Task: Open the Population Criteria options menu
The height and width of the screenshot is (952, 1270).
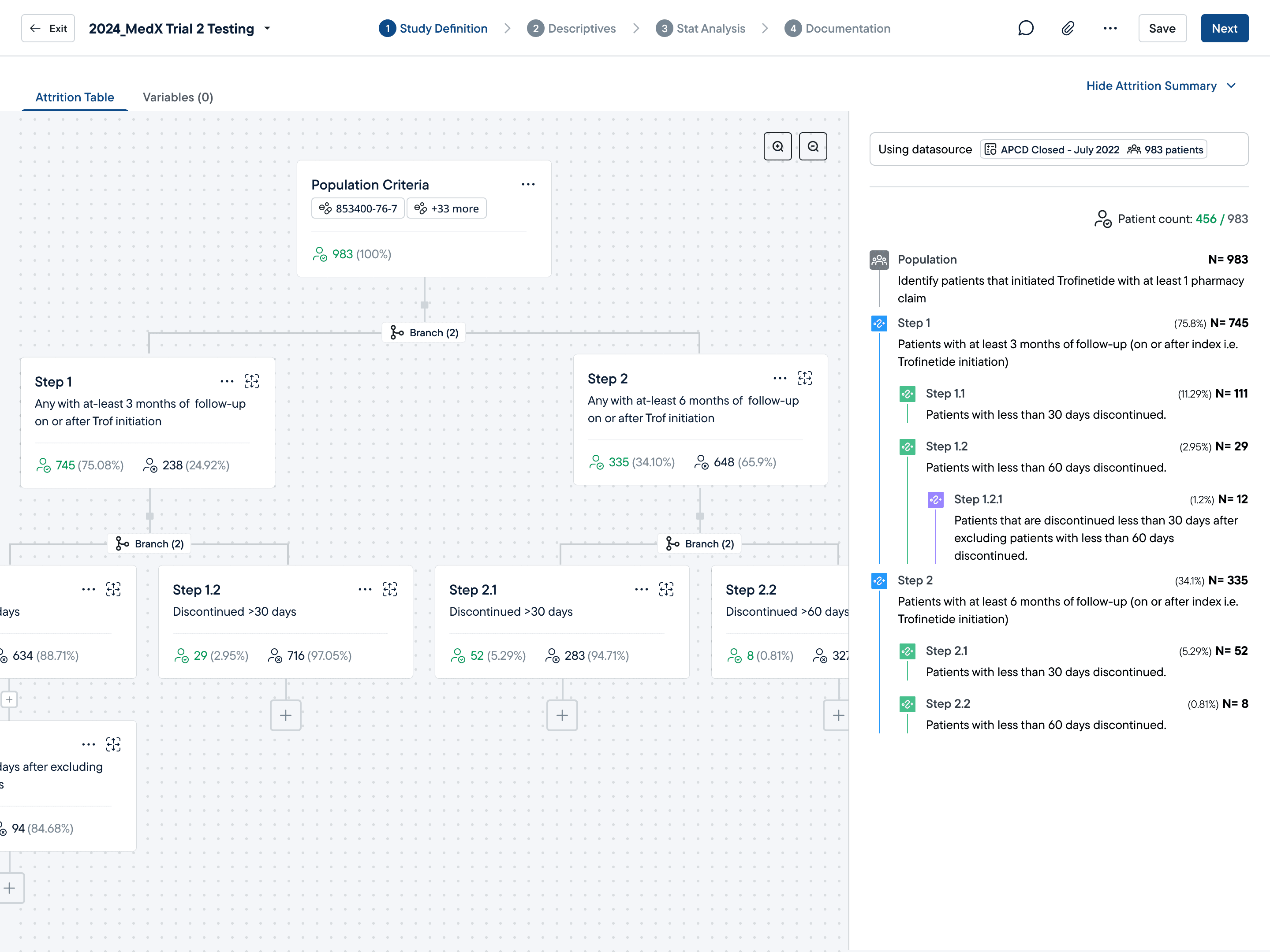Action: click(x=528, y=184)
